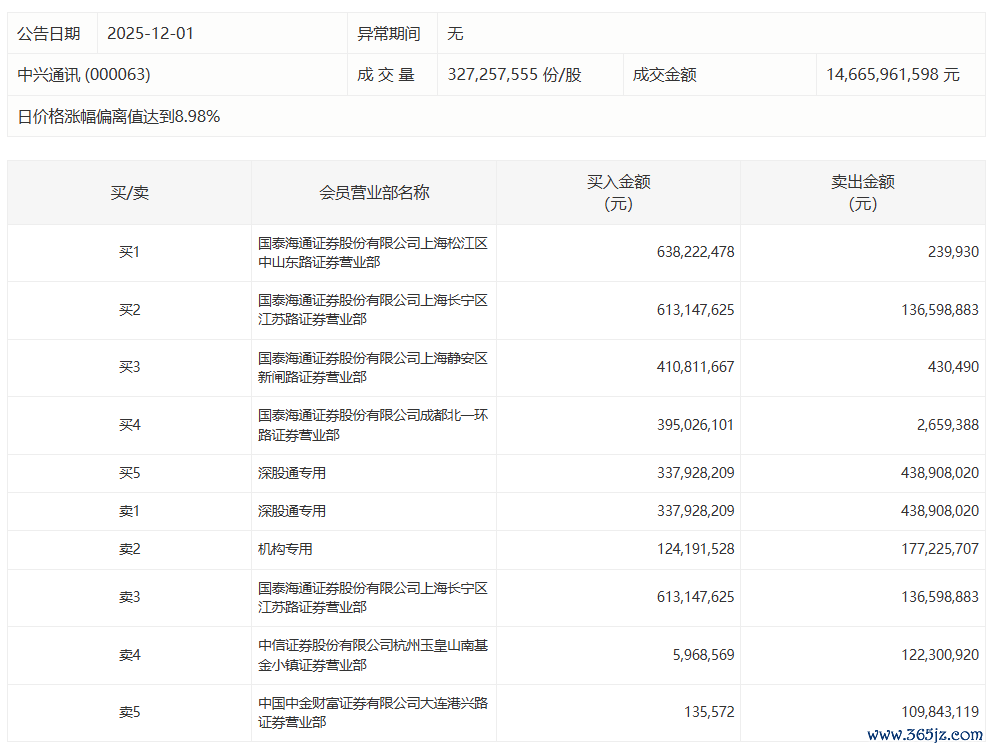Select the 买2 row label
Image resolution: width=990 pixels, height=750 pixels.
[129, 310]
